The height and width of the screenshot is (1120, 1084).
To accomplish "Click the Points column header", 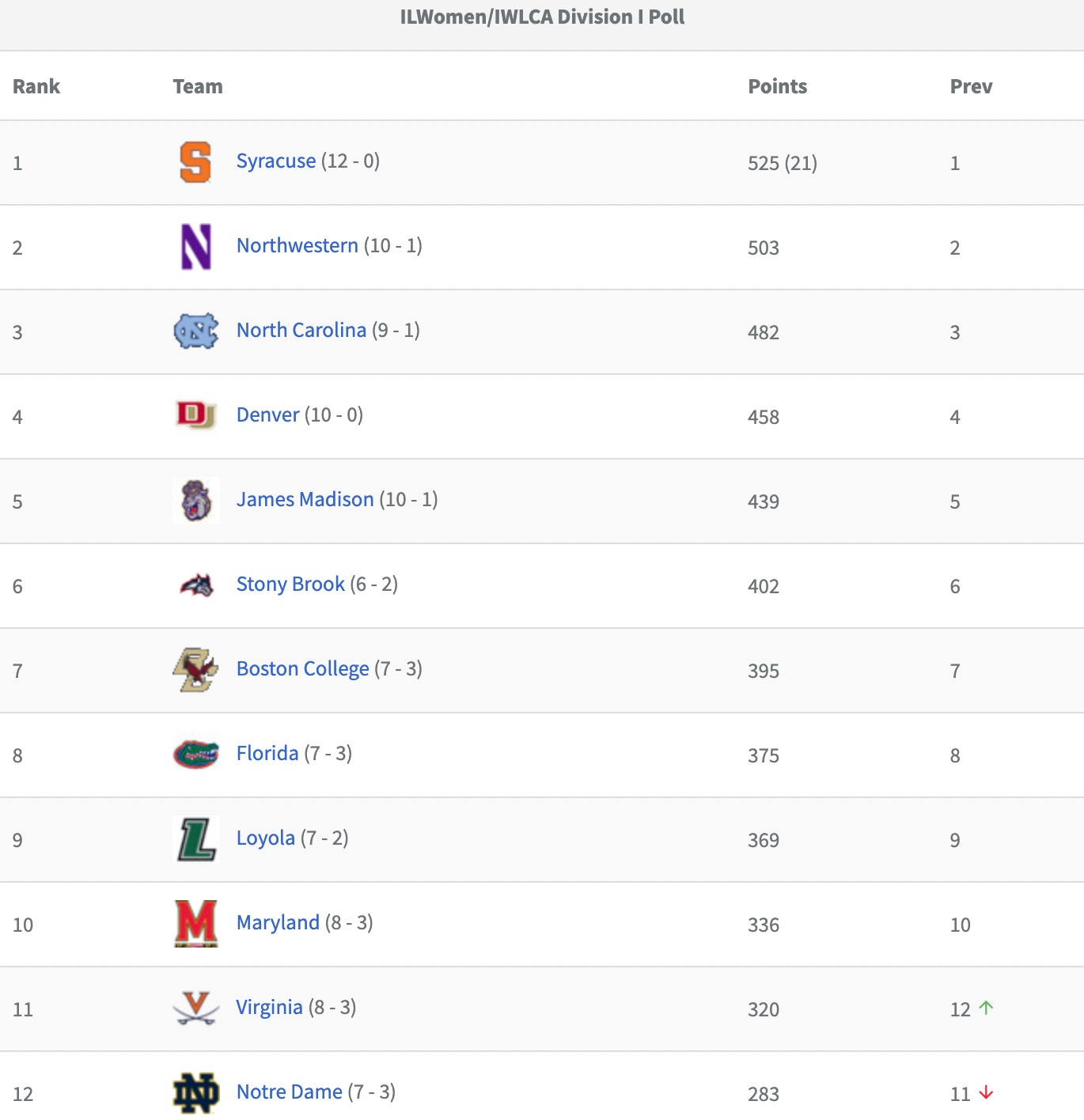I will click(778, 86).
